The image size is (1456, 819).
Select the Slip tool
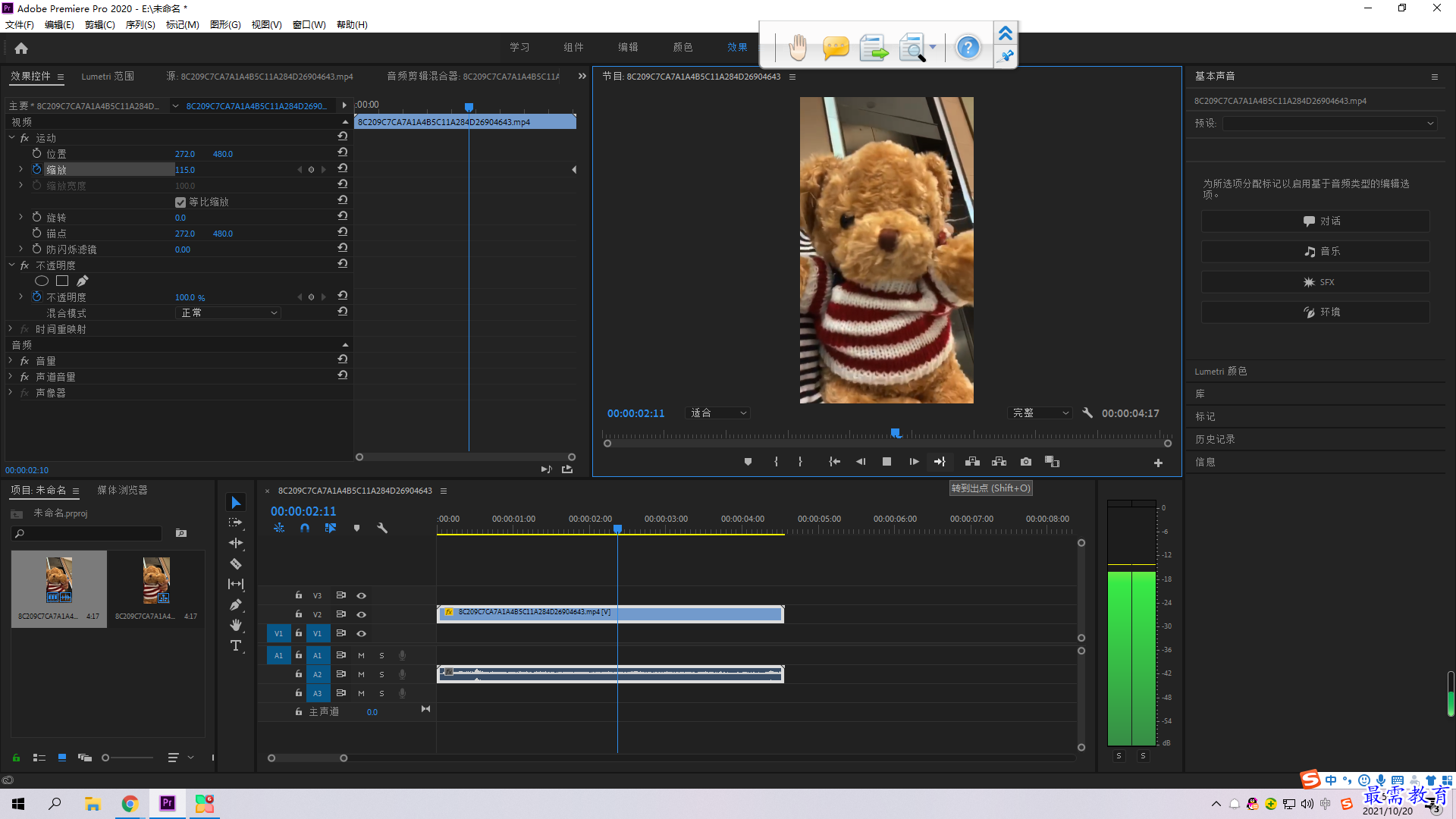[236, 584]
